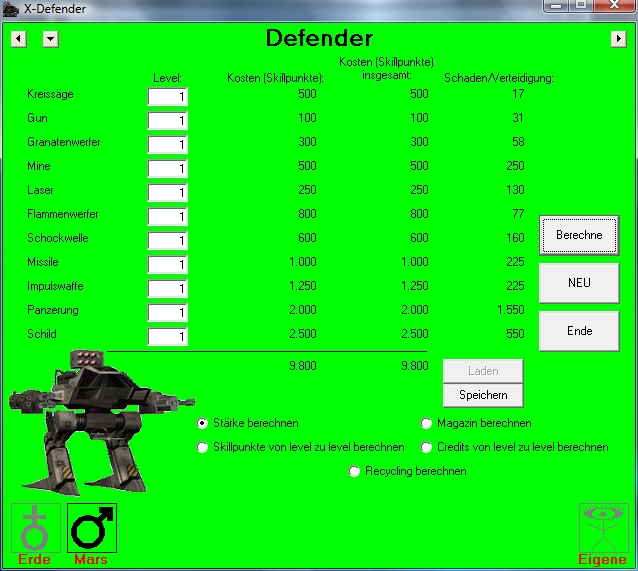Focus the Impulswaffe level input field

(168, 289)
